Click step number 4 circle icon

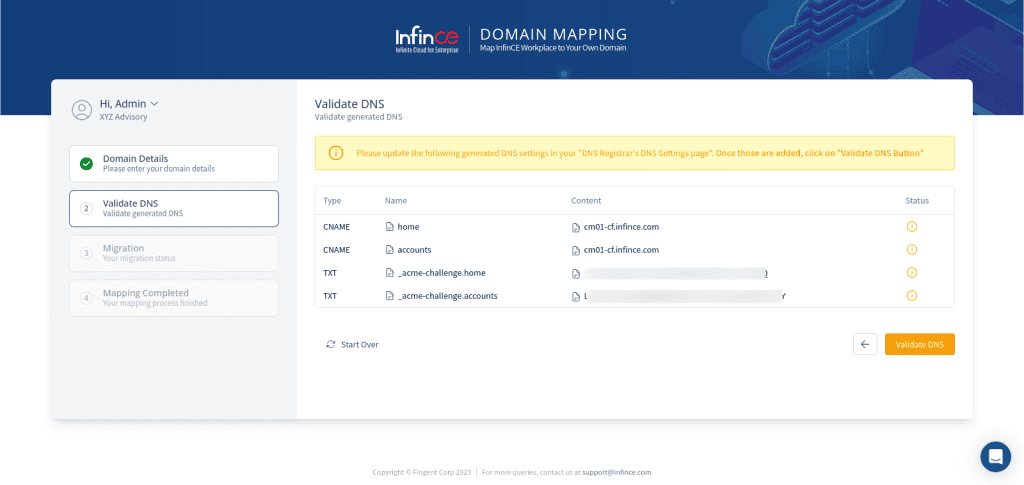(86, 298)
